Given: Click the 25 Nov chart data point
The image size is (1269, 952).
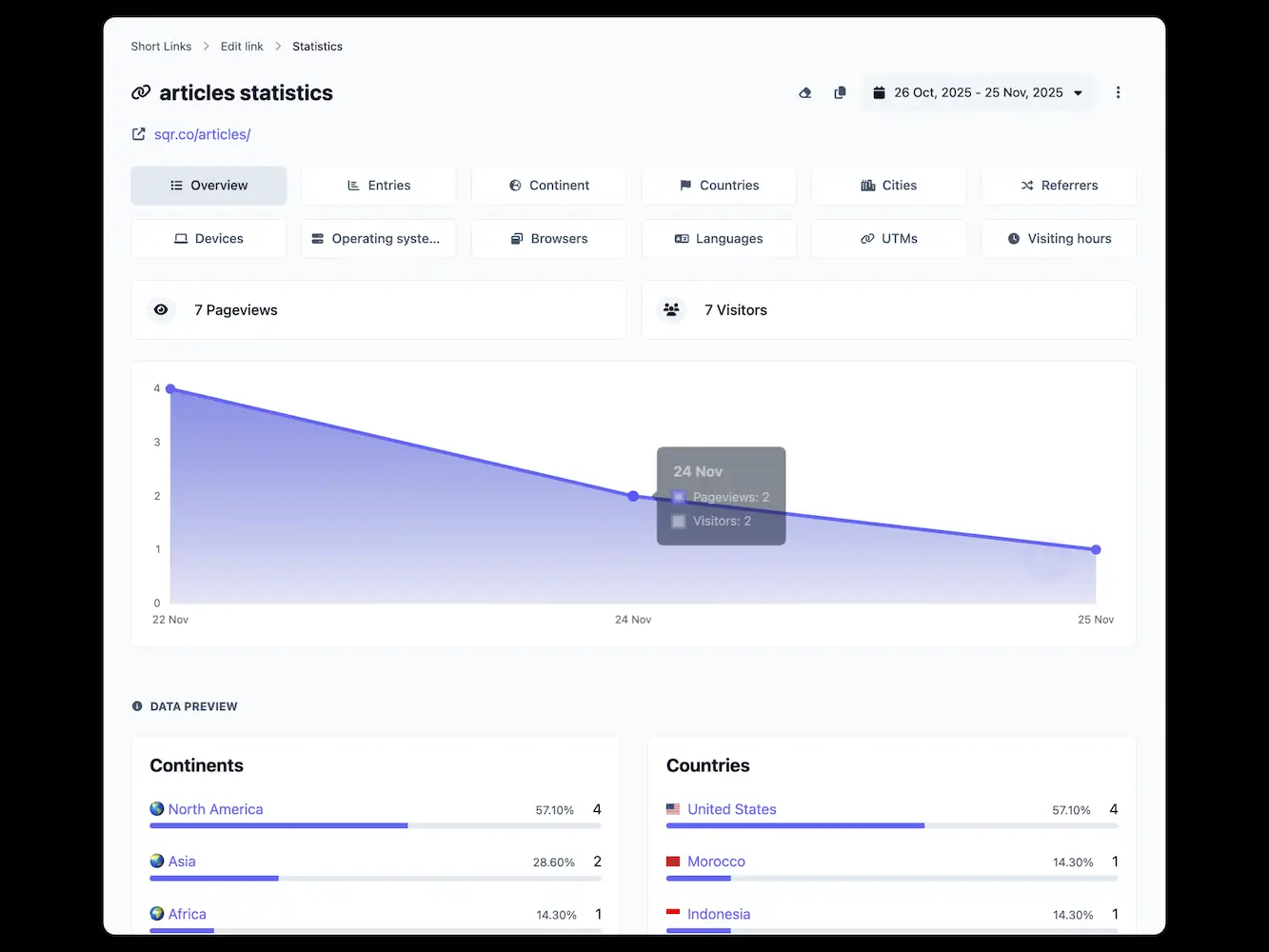Looking at the screenshot, I should coord(1096,549).
